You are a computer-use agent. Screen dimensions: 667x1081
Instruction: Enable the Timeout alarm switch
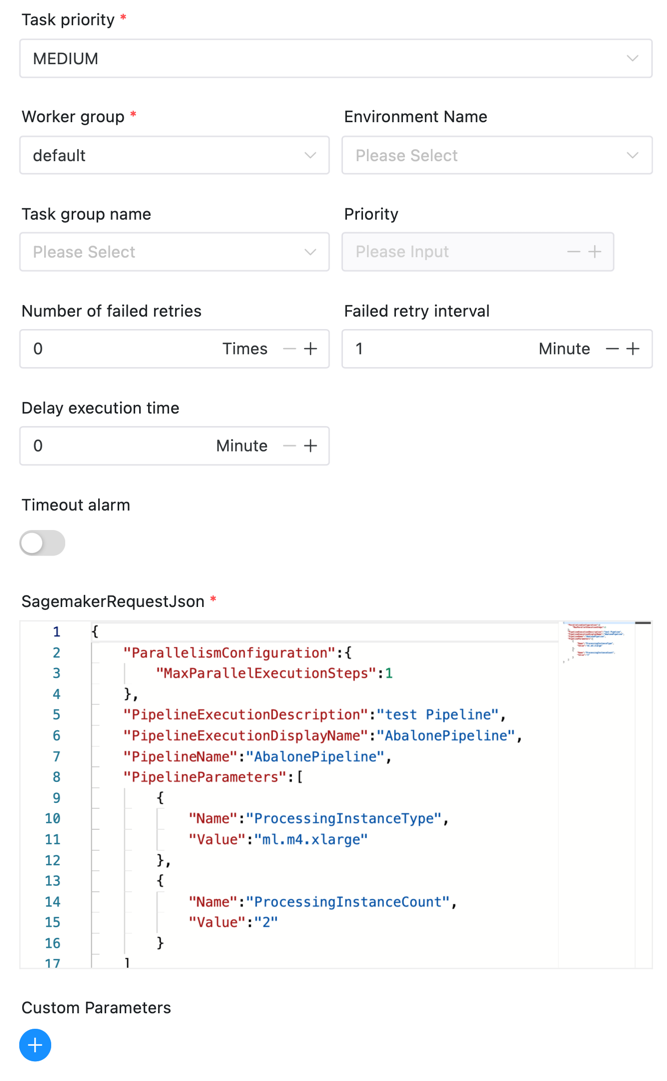tap(42, 543)
